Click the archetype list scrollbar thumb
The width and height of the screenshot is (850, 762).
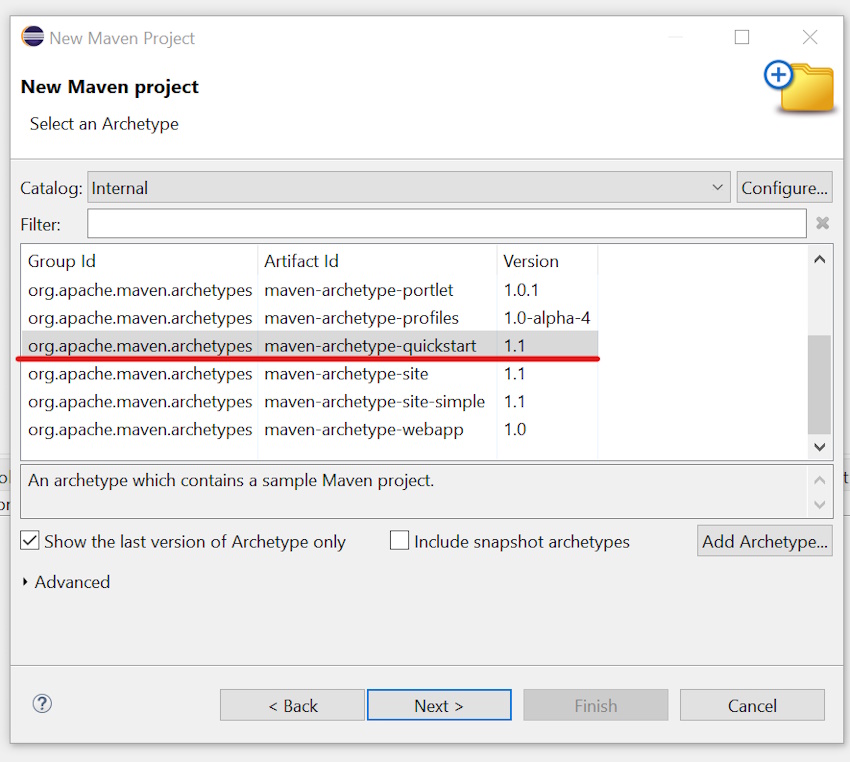820,384
